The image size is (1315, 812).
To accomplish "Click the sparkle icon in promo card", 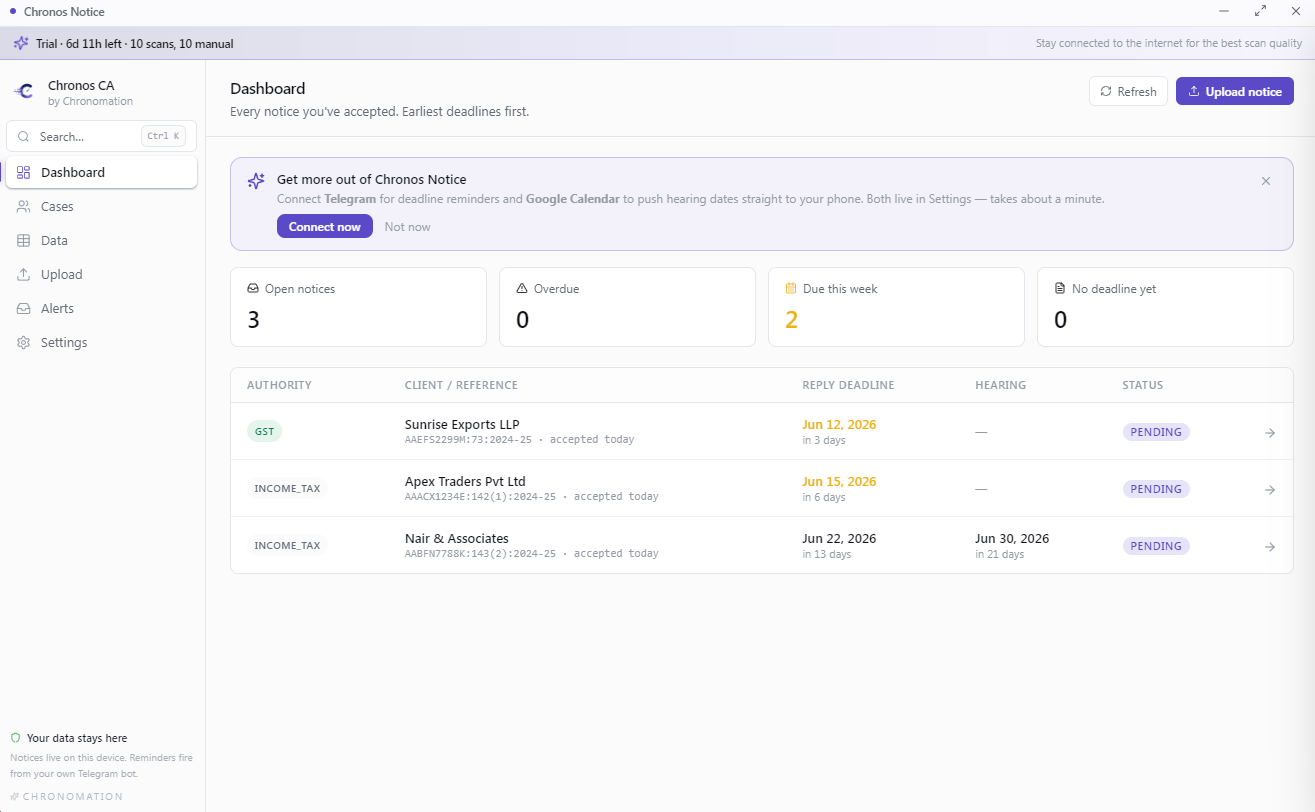I will point(256,180).
